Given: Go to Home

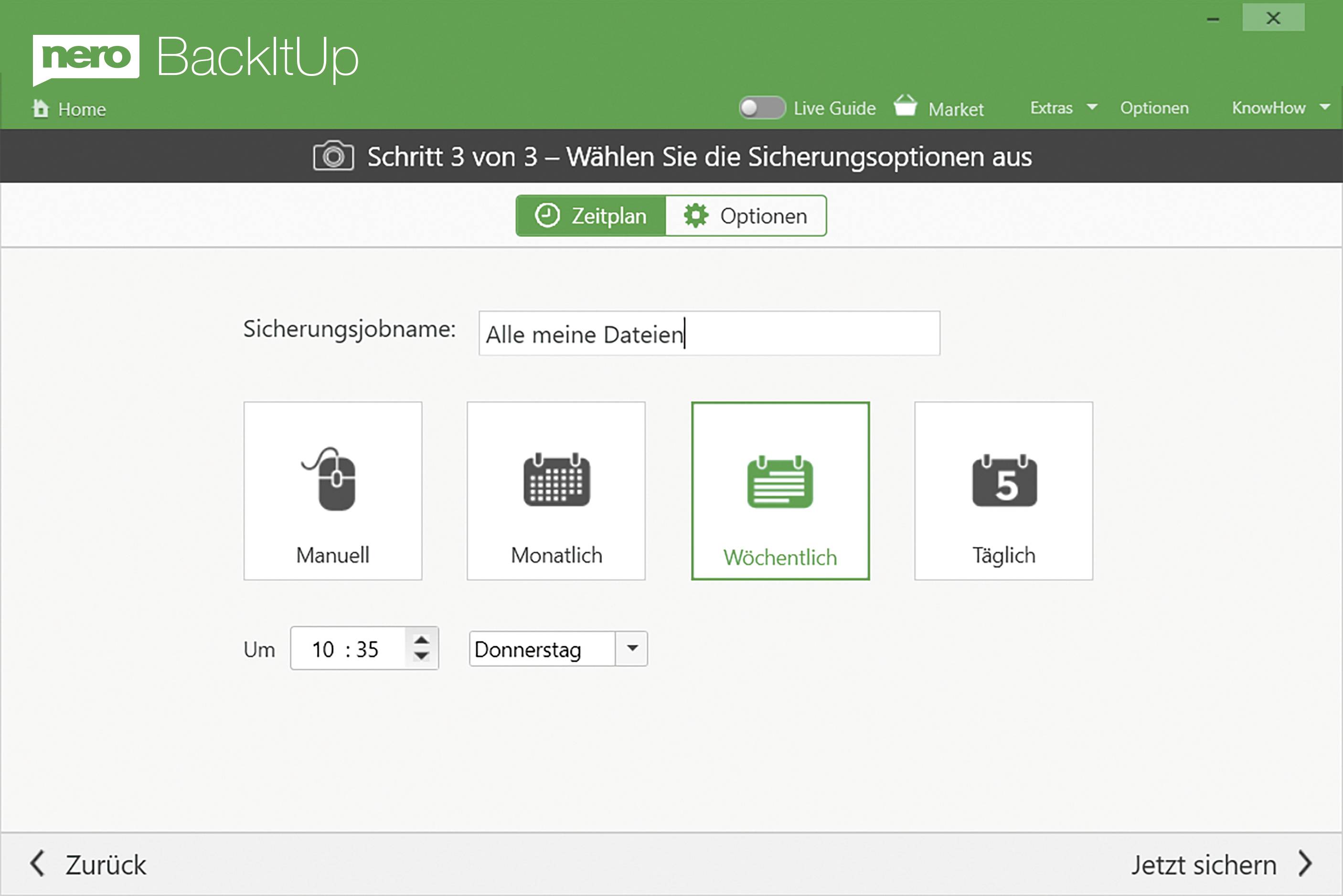Looking at the screenshot, I should pyautogui.click(x=82, y=109).
